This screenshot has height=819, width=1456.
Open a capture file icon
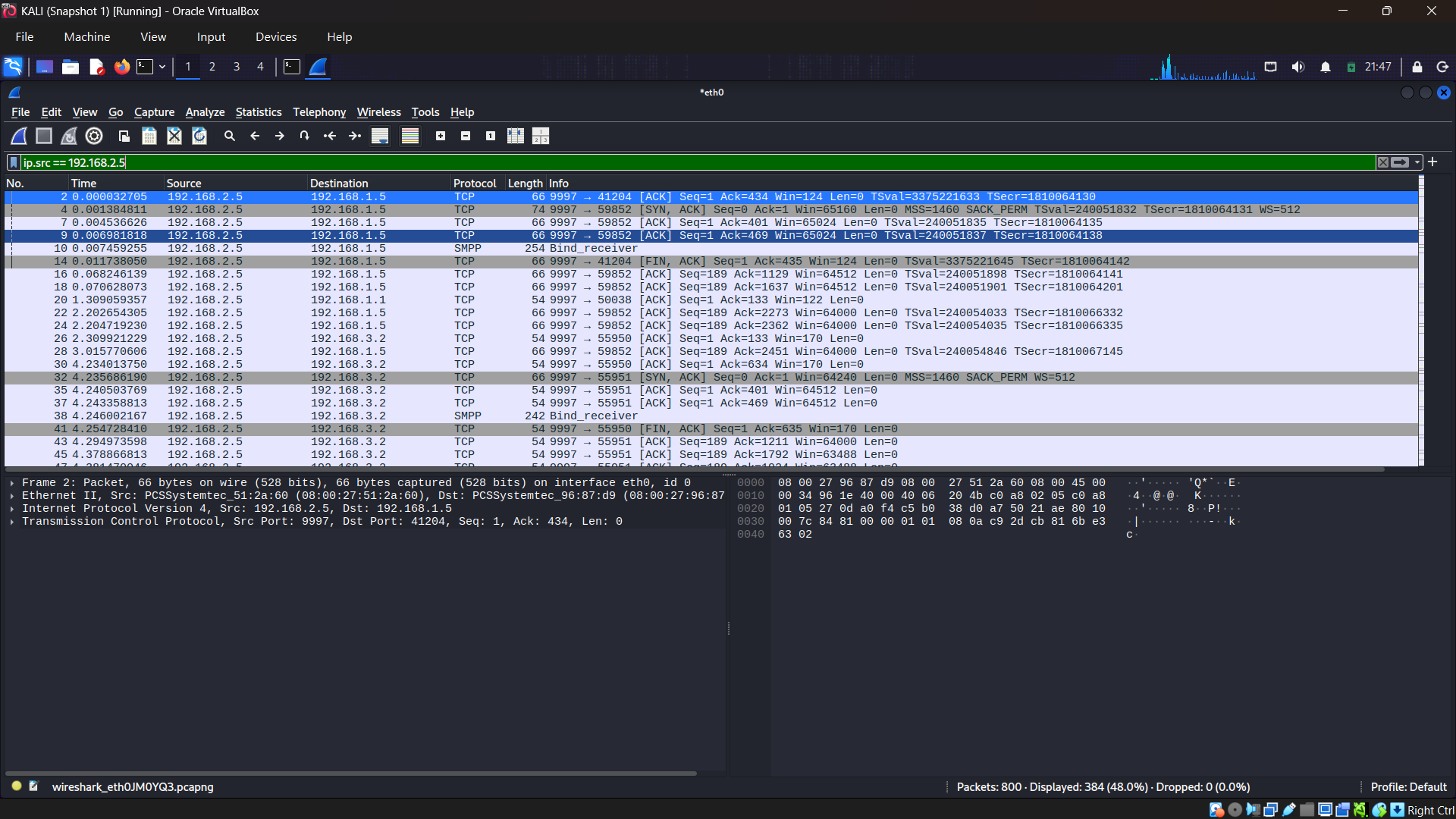[x=124, y=136]
